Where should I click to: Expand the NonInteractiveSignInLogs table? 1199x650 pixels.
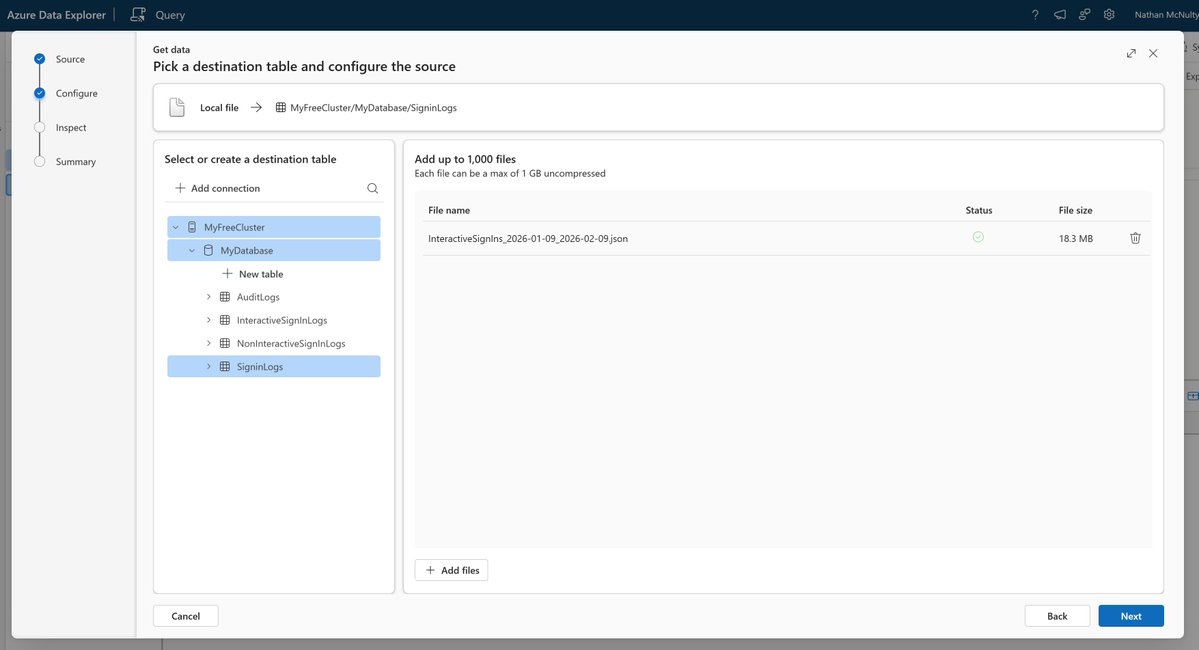(208, 343)
